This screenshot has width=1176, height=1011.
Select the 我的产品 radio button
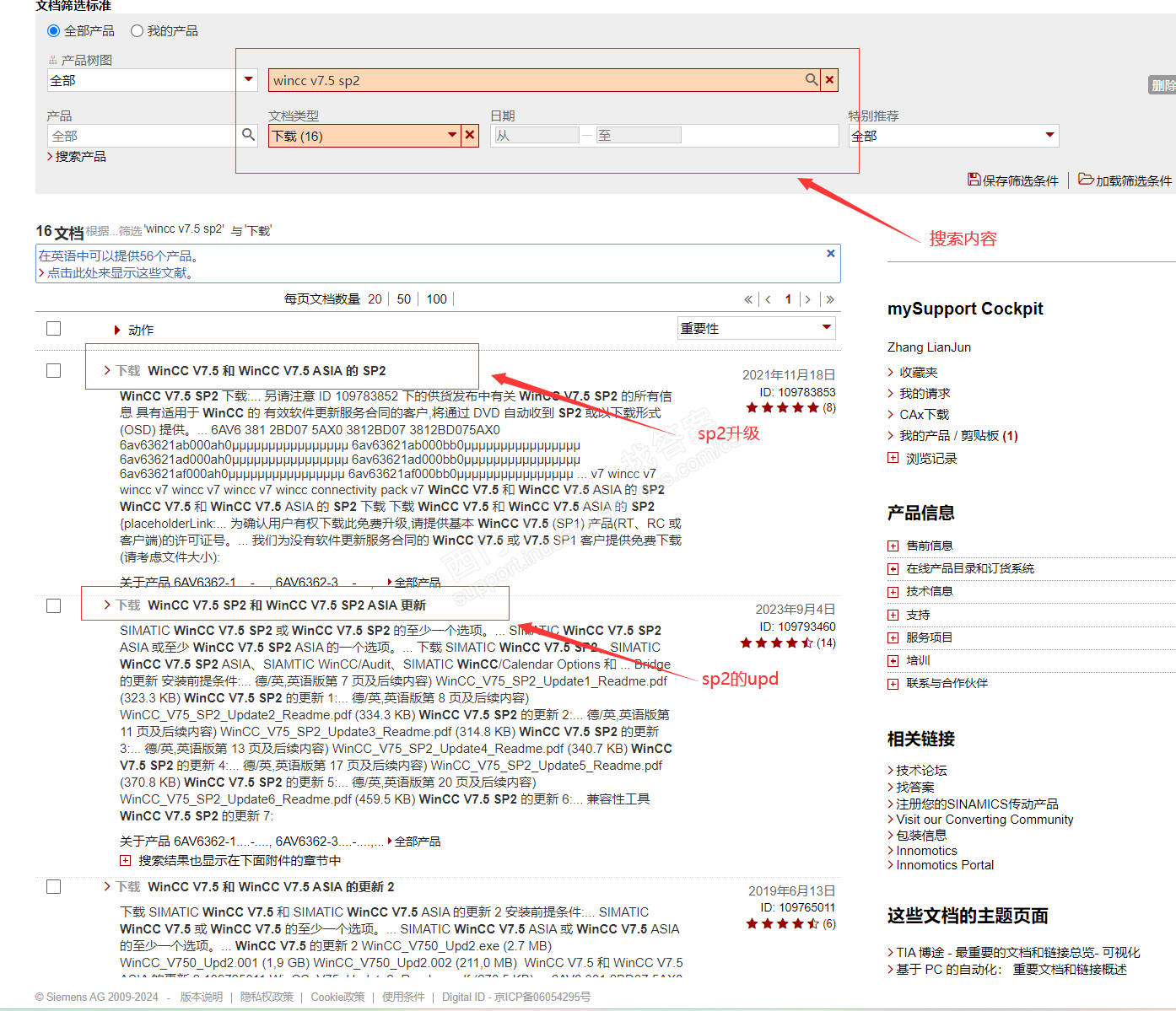point(137,31)
